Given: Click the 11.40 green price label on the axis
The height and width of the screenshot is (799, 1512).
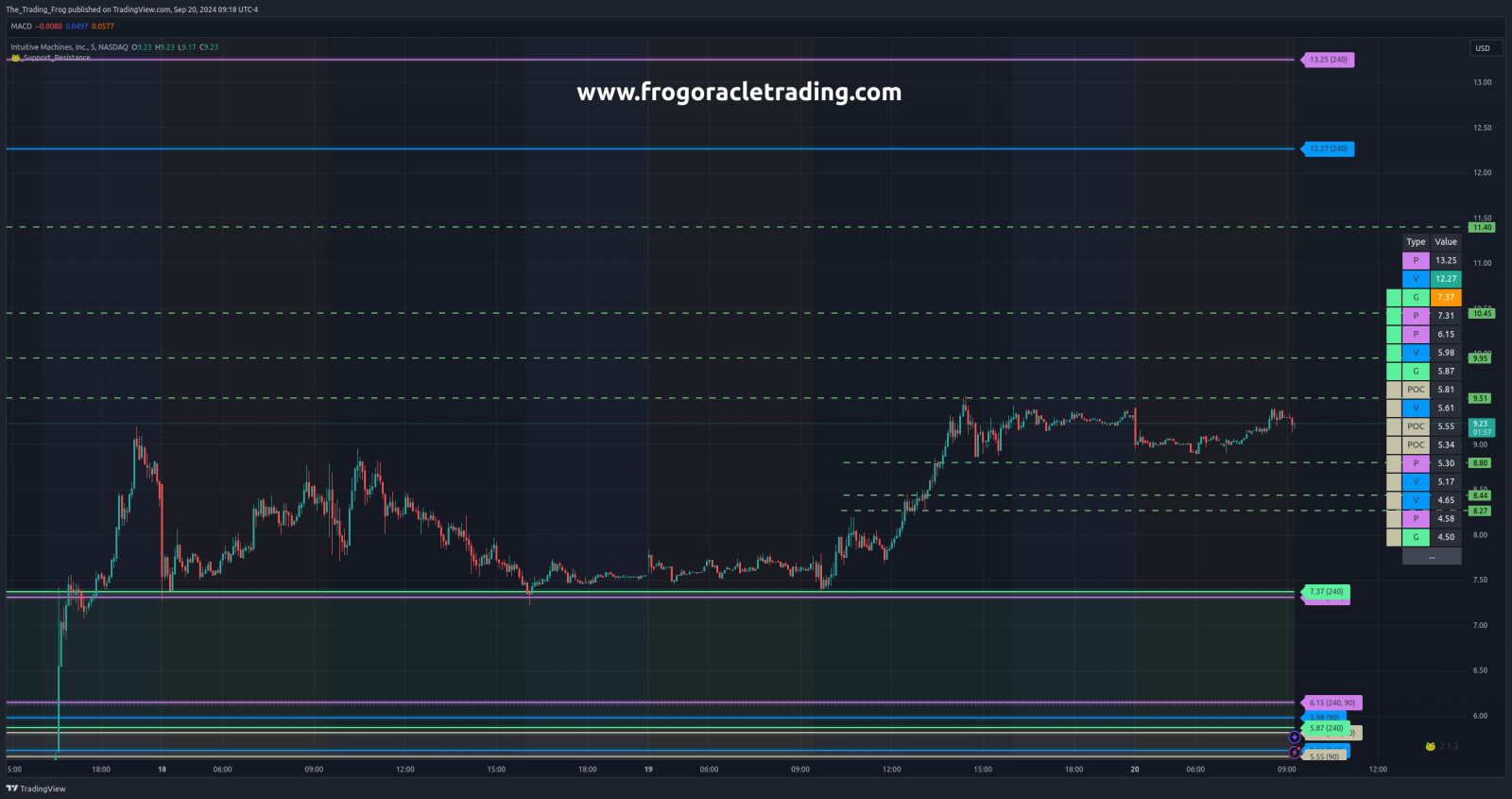Looking at the screenshot, I should (1482, 227).
